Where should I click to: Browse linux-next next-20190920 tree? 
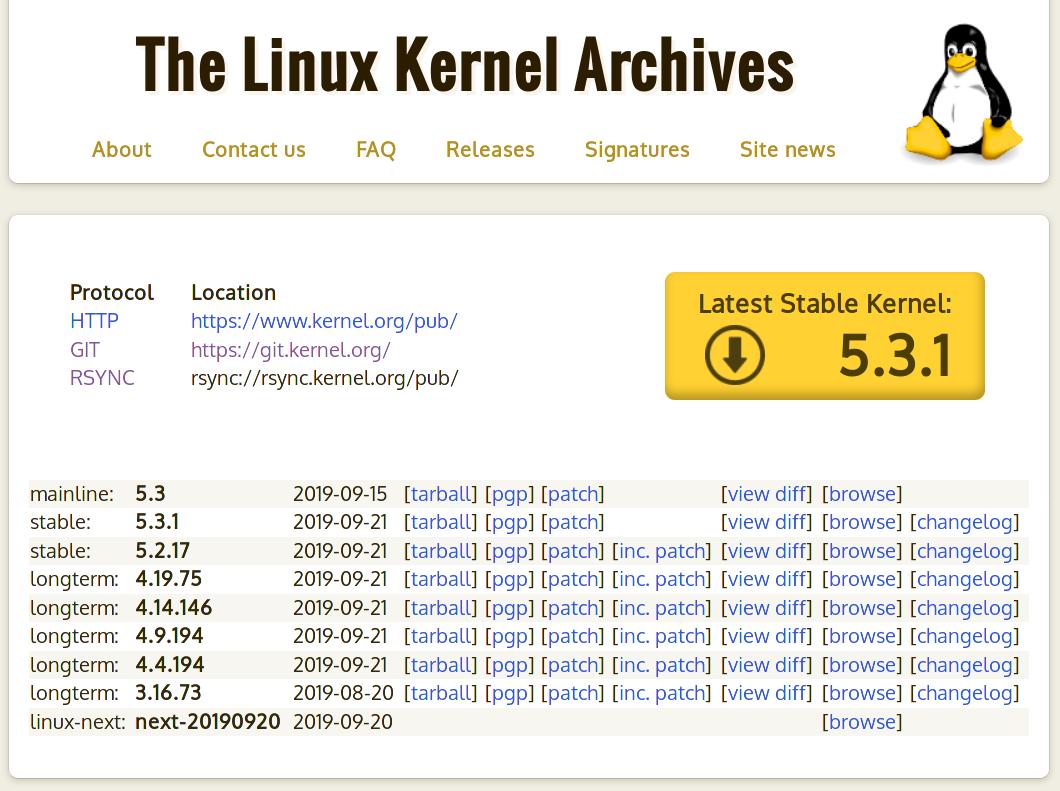coord(862,722)
